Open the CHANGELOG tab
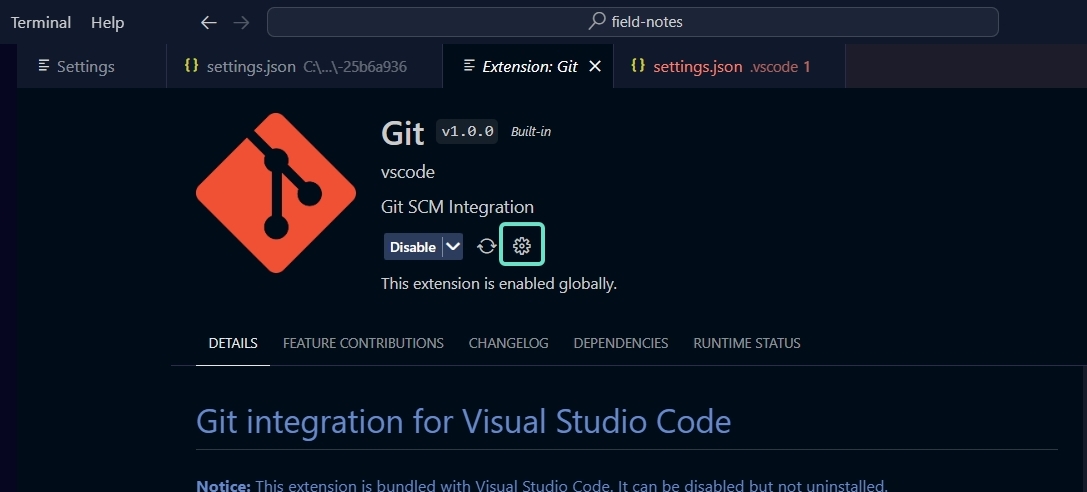This screenshot has width=1087, height=492. [x=508, y=343]
